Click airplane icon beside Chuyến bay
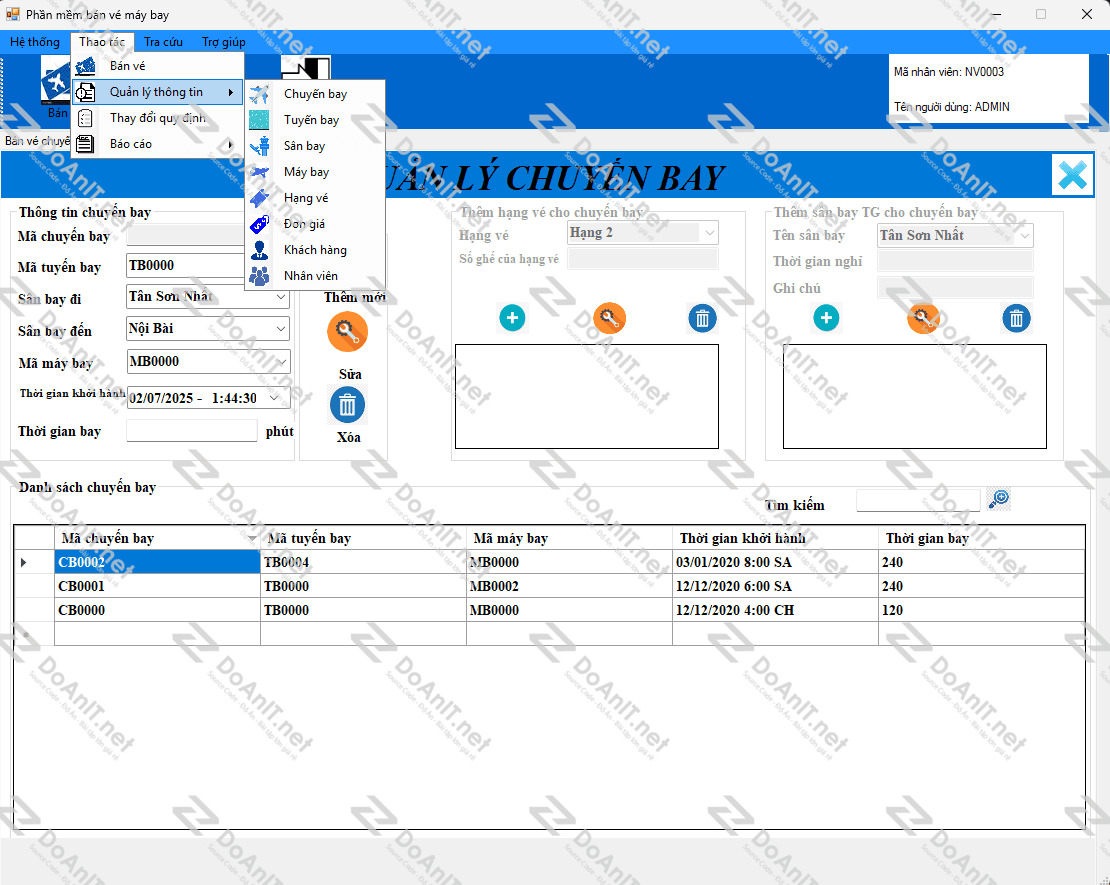Image resolution: width=1110 pixels, height=885 pixels. pyautogui.click(x=259, y=93)
